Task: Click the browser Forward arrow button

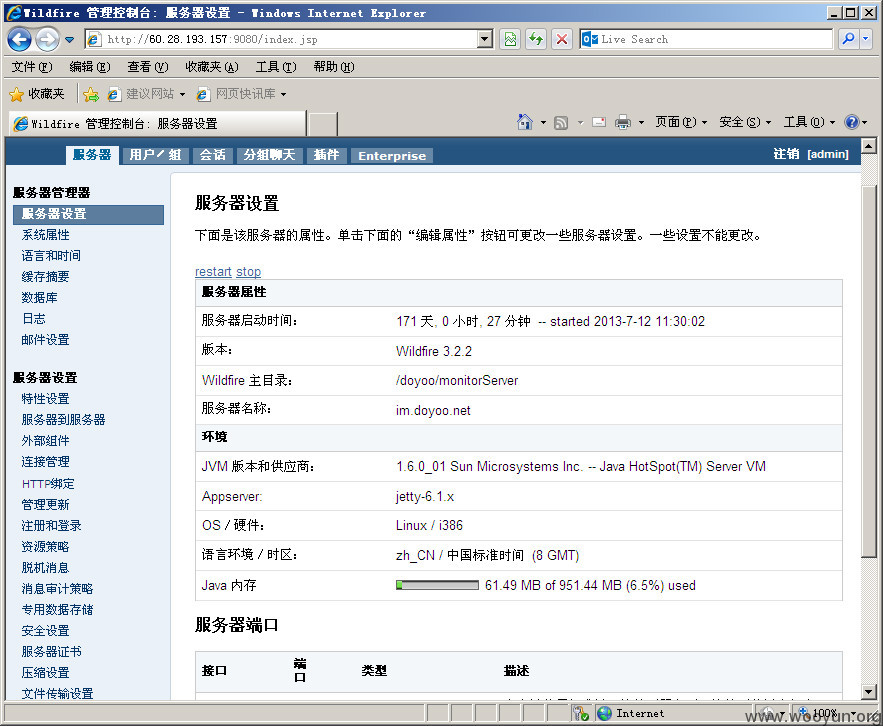Action: pyautogui.click(x=47, y=39)
